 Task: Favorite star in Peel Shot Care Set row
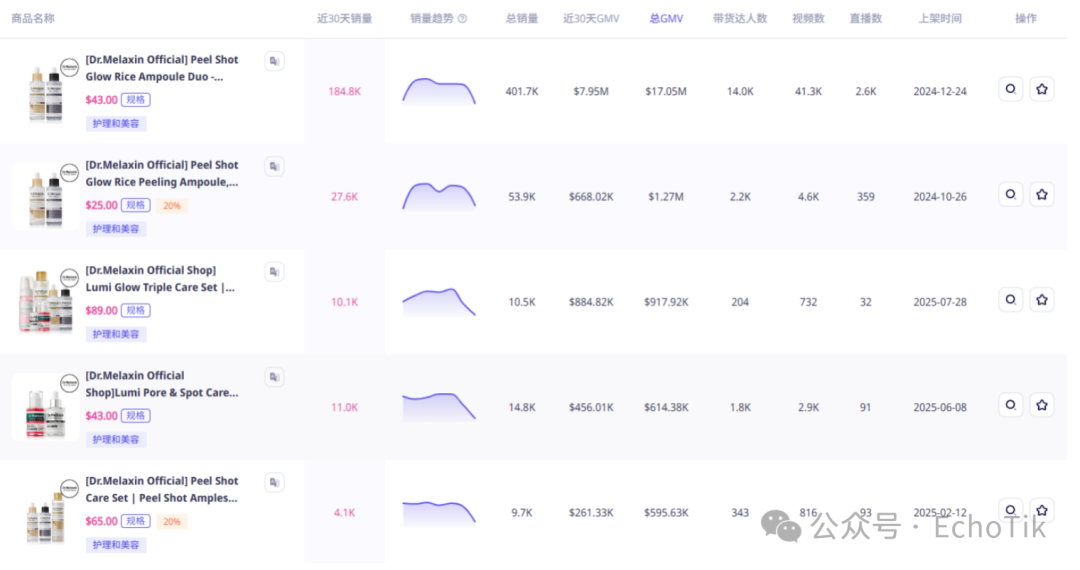pyautogui.click(x=1042, y=511)
